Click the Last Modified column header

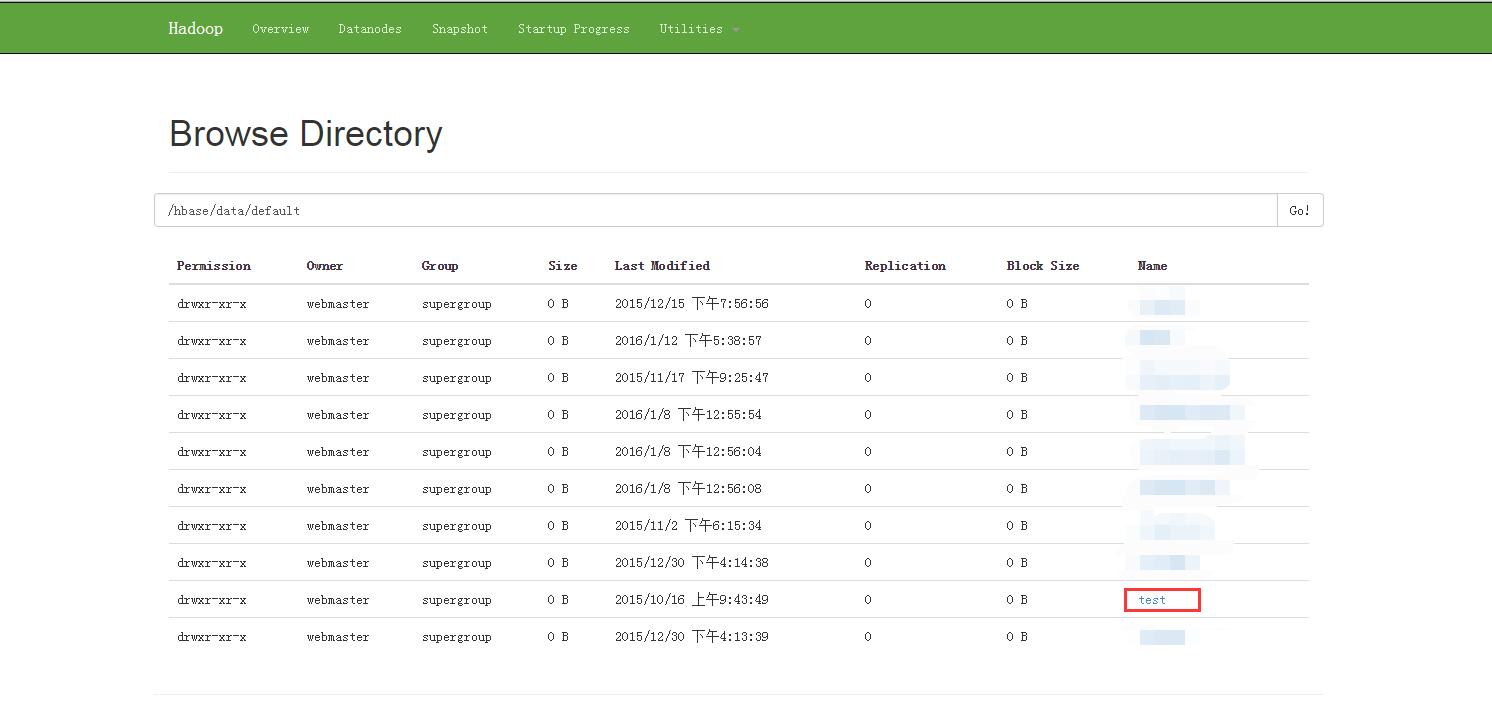coord(662,266)
